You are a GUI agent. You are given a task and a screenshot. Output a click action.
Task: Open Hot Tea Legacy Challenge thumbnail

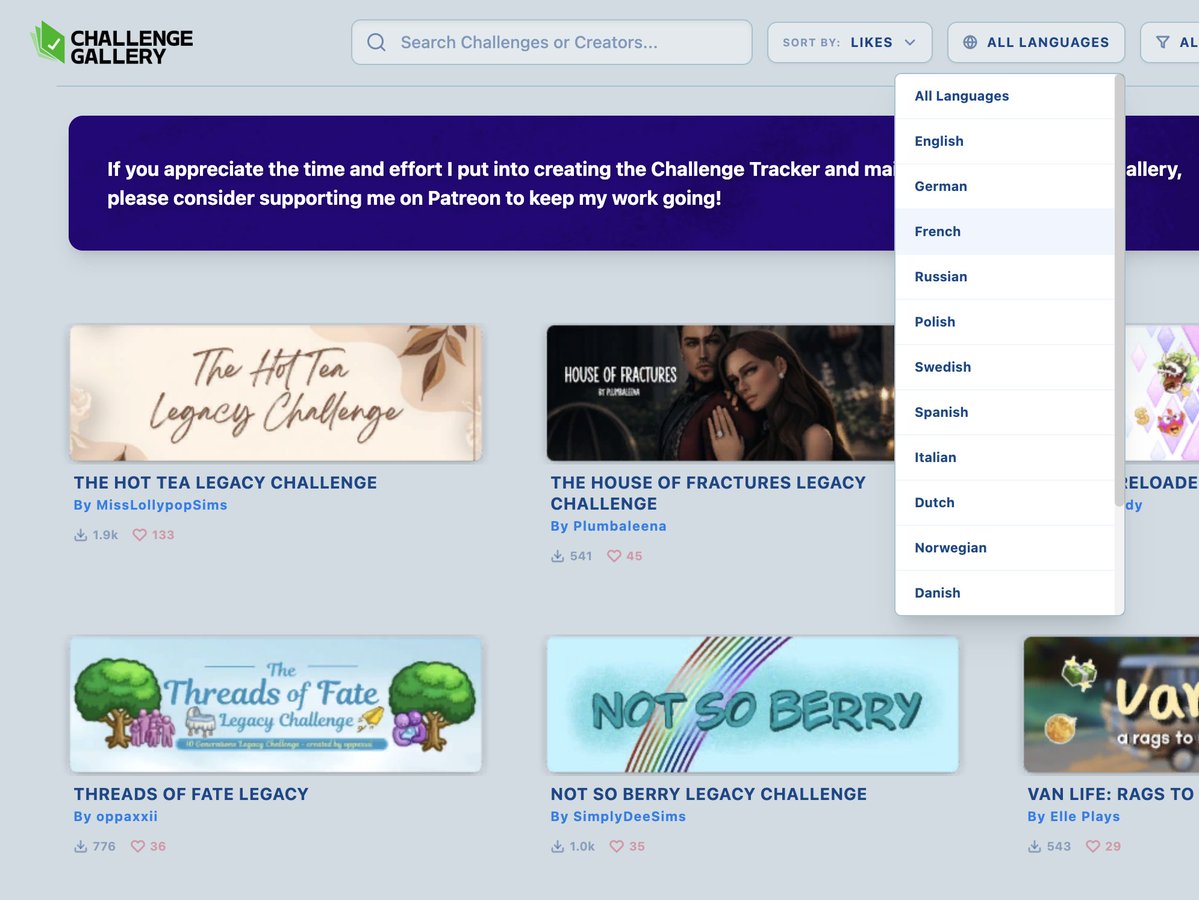tap(276, 393)
